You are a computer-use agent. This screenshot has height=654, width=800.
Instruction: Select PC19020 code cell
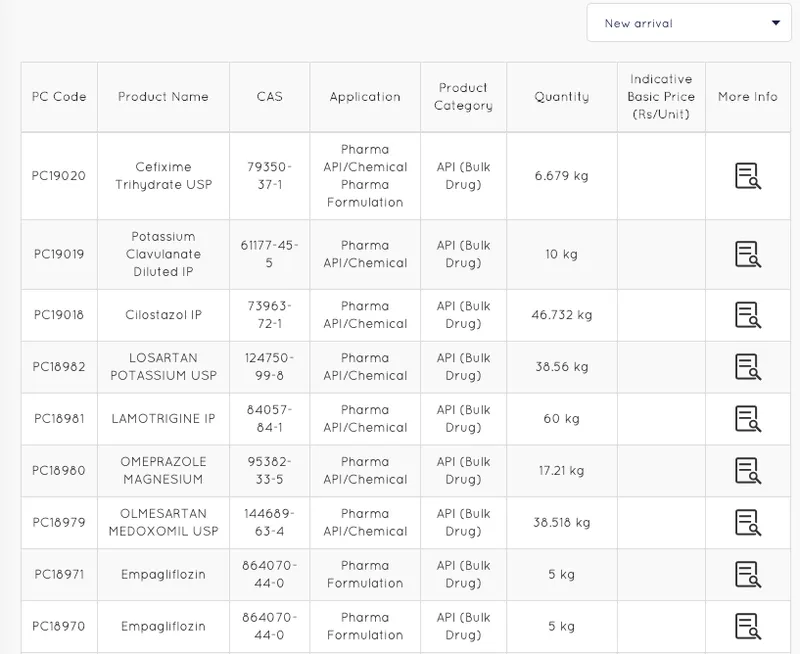click(x=59, y=176)
